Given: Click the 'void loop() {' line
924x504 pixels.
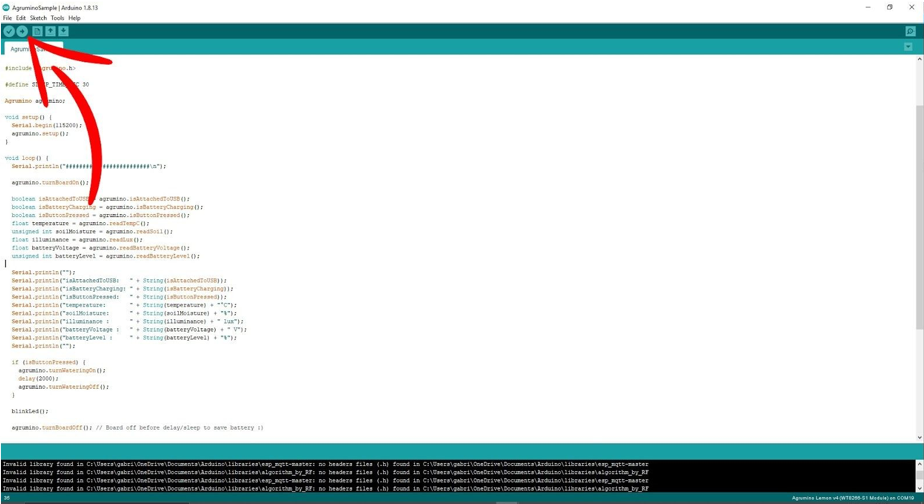Looking at the screenshot, I should pyautogui.click(x=27, y=158).
